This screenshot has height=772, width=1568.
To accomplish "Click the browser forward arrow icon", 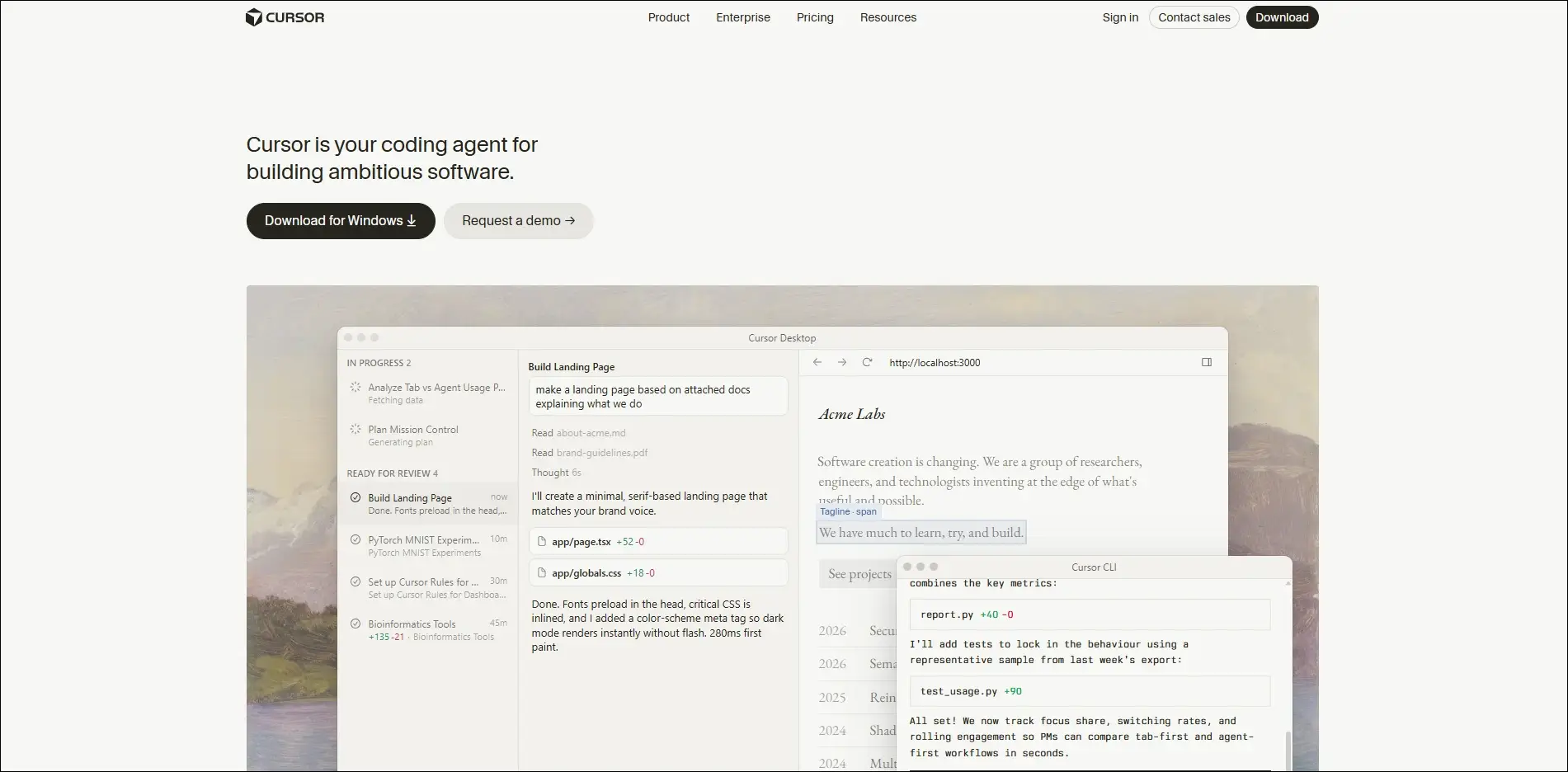I will pos(842,362).
